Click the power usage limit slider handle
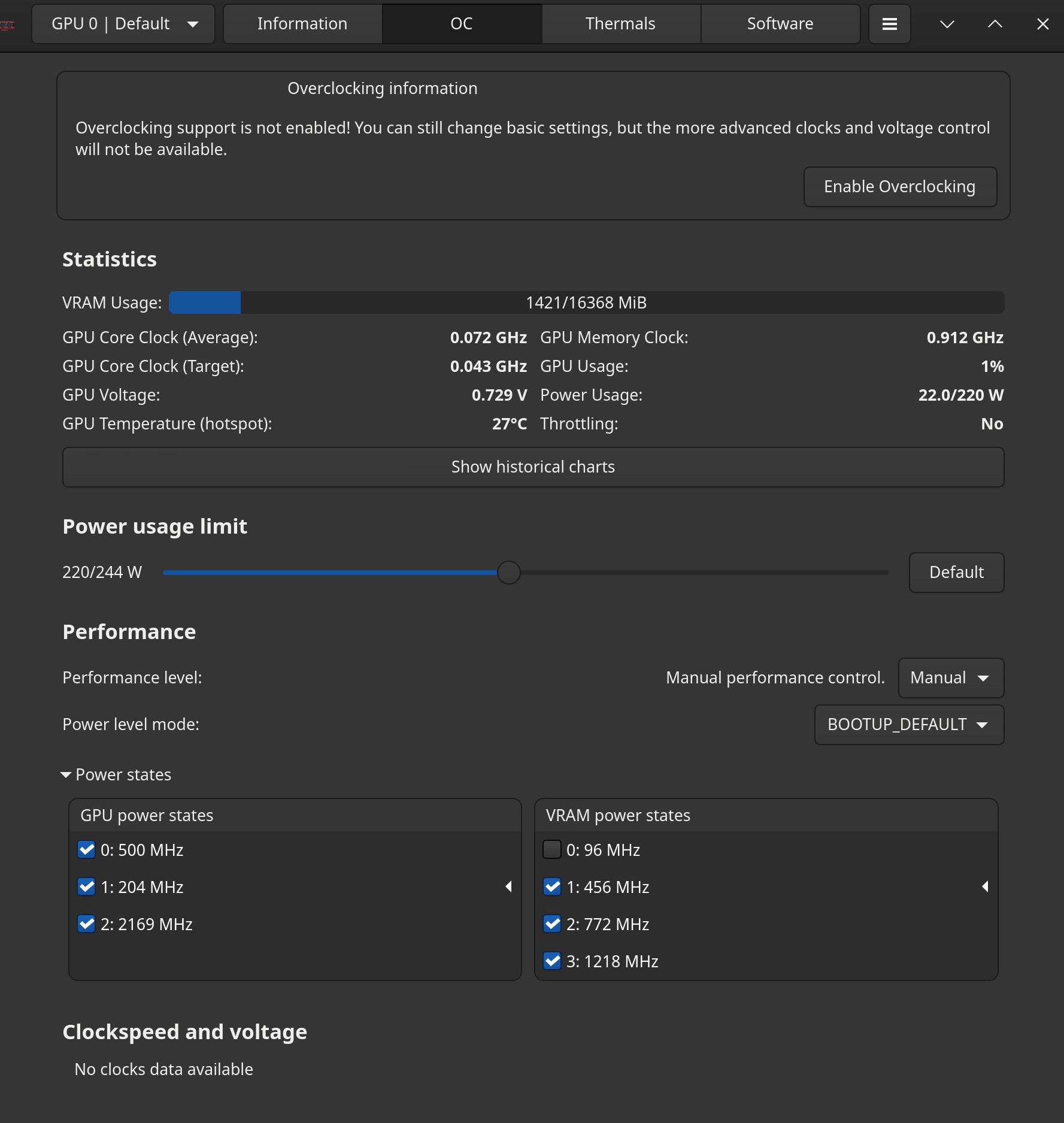The height and width of the screenshot is (1123, 1064). click(x=509, y=573)
